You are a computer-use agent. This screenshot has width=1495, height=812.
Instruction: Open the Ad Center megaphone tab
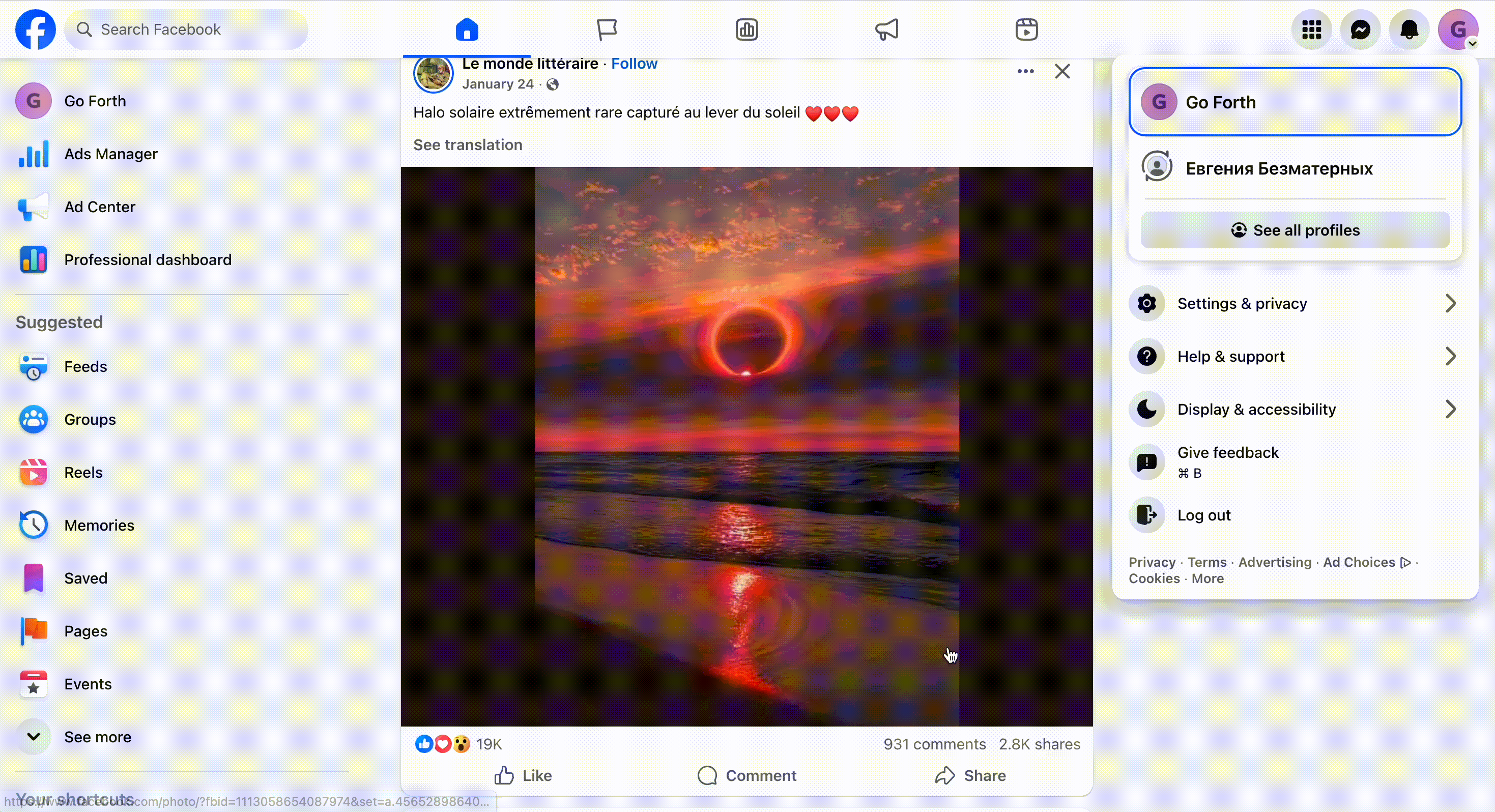[887, 30]
